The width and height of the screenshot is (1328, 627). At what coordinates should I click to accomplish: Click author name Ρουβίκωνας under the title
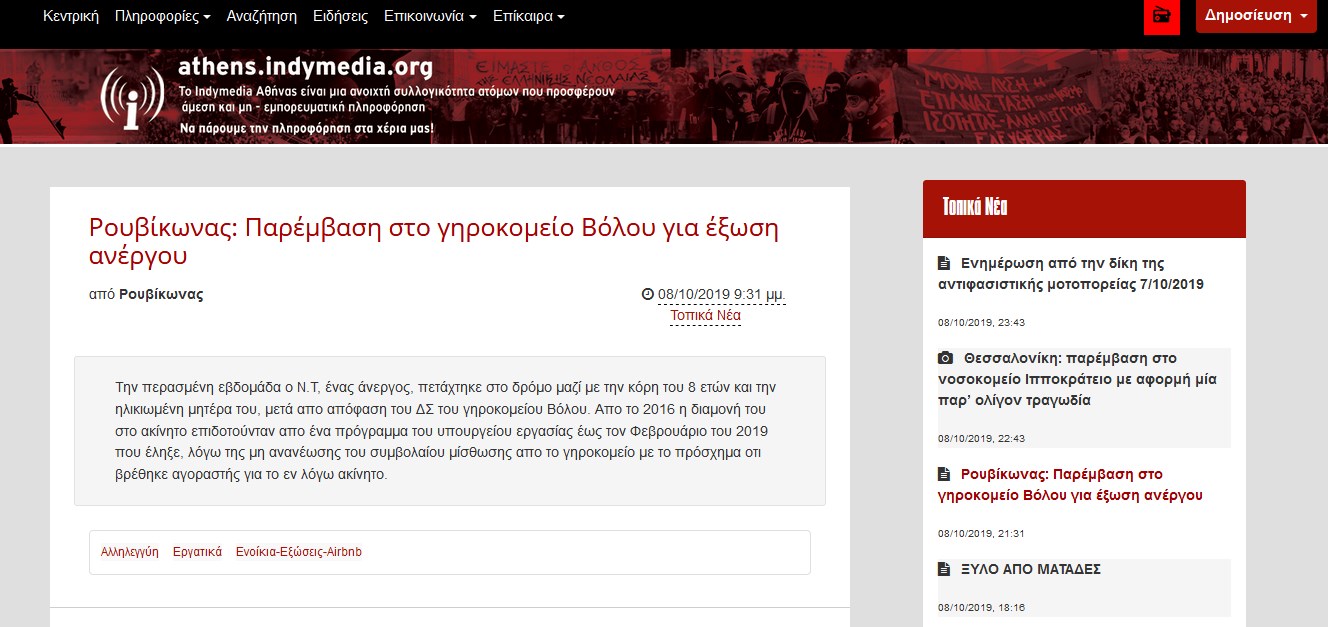pos(161,295)
